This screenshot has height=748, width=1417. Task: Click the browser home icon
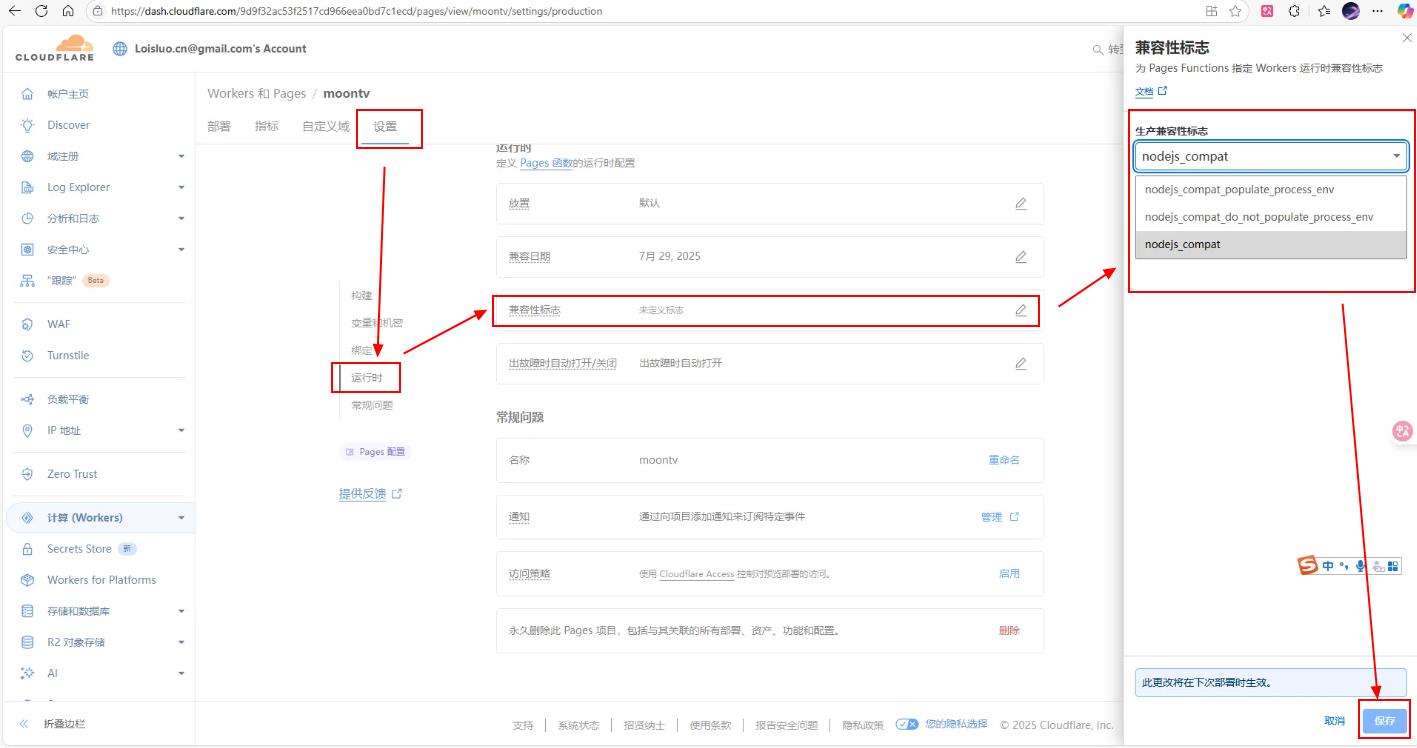click(x=67, y=11)
